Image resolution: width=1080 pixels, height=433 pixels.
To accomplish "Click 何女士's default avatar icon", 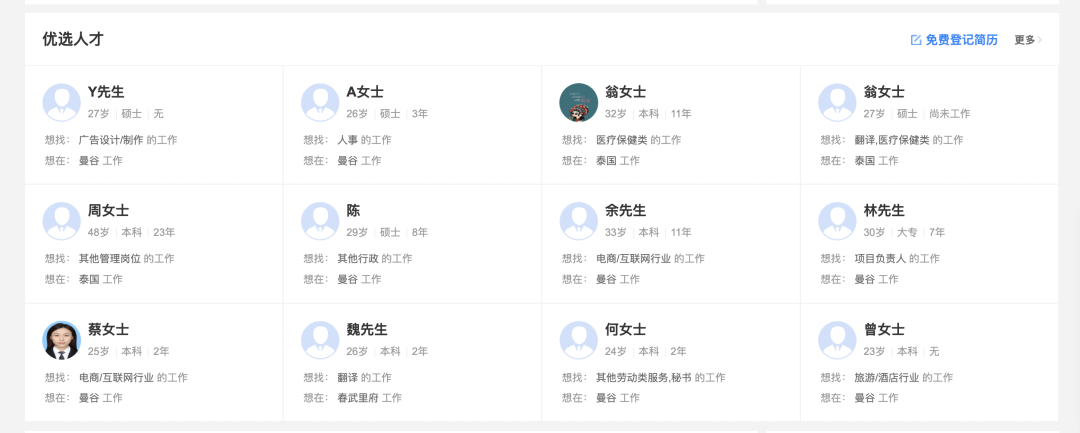I will click(579, 340).
